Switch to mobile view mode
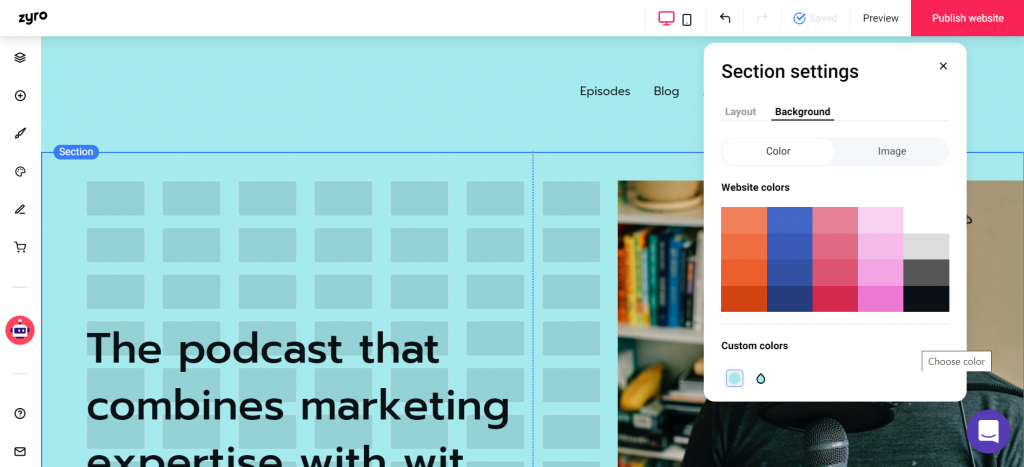The height and width of the screenshot is (467, 1024). coord(686,20)
